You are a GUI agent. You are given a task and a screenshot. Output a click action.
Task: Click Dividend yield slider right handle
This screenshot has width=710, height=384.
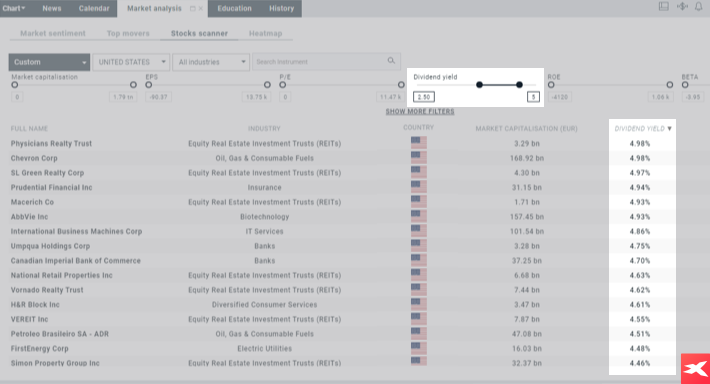pos(519,85)
